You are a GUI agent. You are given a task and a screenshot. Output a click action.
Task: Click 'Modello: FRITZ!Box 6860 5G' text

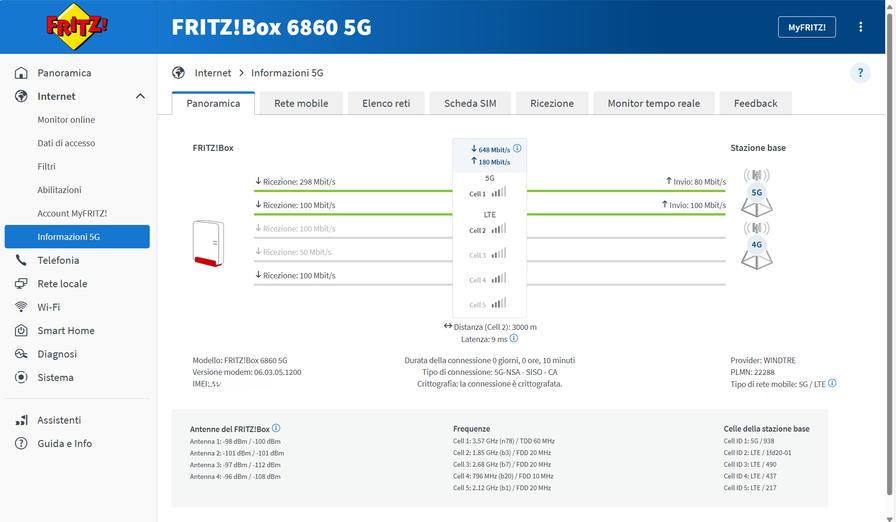pyautogui.click(x=240, y=360)
